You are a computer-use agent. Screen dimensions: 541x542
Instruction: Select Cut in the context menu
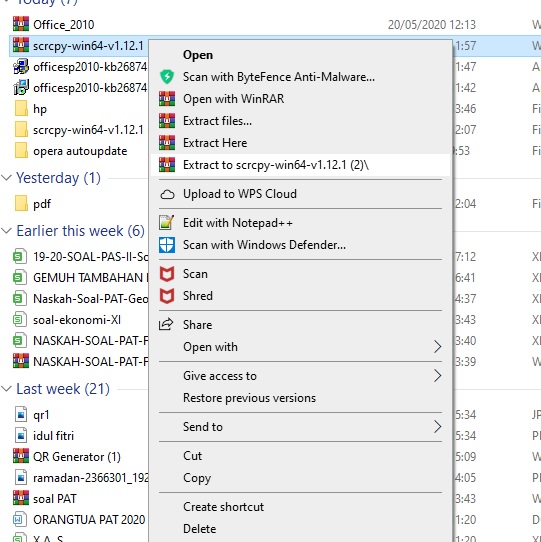coord(300,456)
